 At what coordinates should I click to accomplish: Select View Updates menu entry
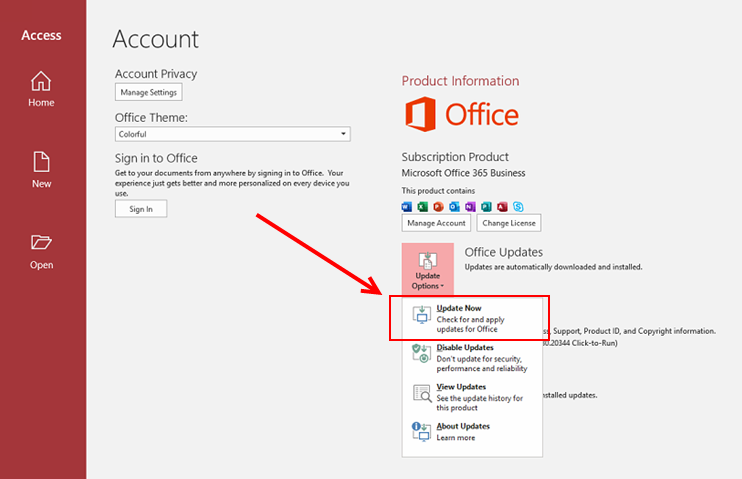point(472,397)
